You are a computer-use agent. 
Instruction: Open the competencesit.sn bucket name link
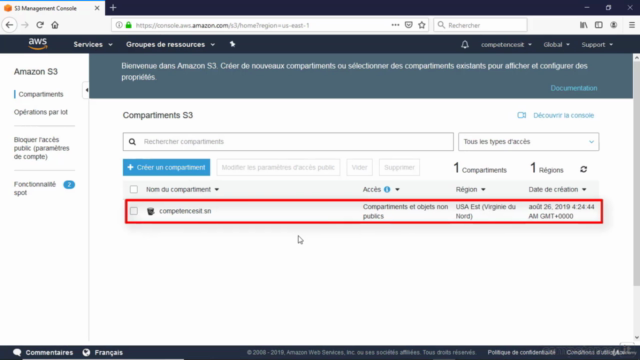pyautogui.click(x=185, y=211)
